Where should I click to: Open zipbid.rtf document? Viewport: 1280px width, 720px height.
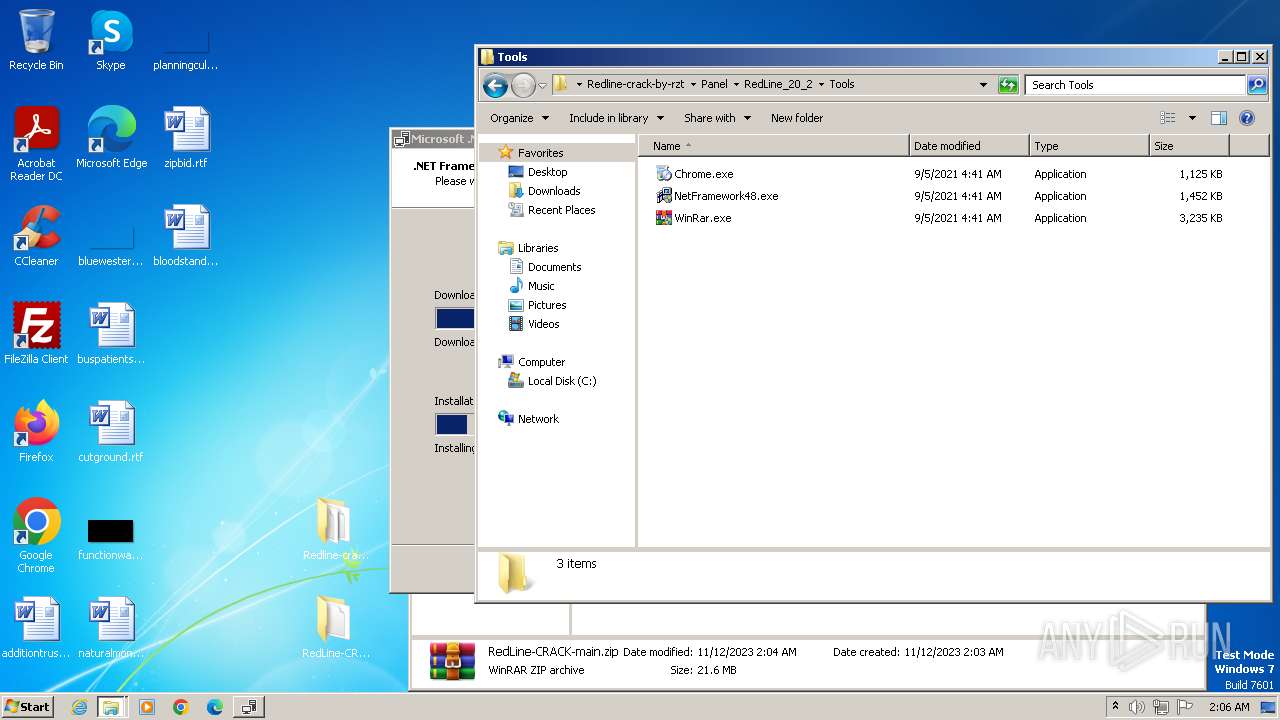[186, 138]
